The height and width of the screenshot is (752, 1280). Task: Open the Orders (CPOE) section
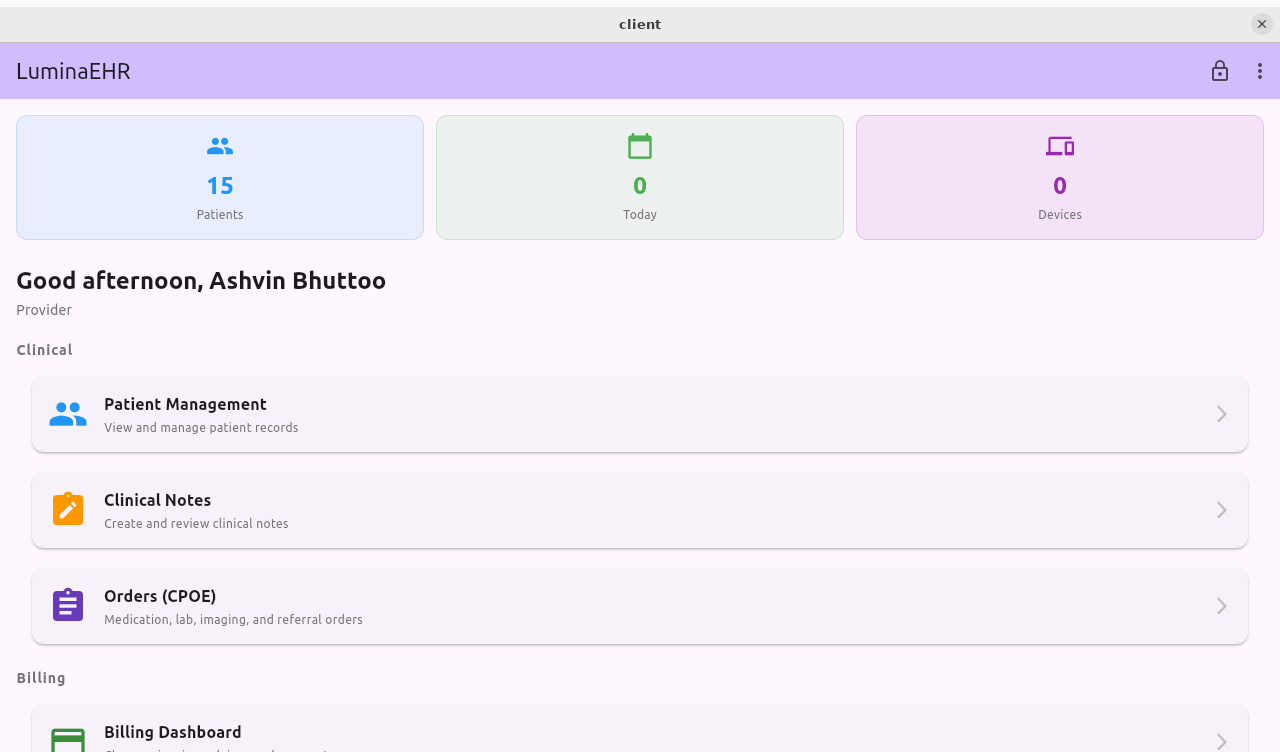click(640, 605)
